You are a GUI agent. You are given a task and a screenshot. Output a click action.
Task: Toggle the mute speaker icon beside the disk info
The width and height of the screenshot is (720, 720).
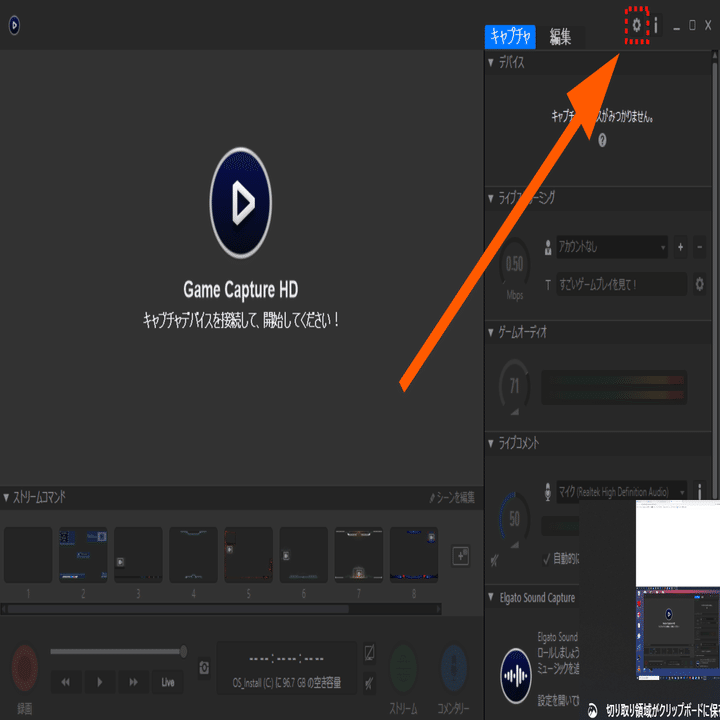[369, 684]
